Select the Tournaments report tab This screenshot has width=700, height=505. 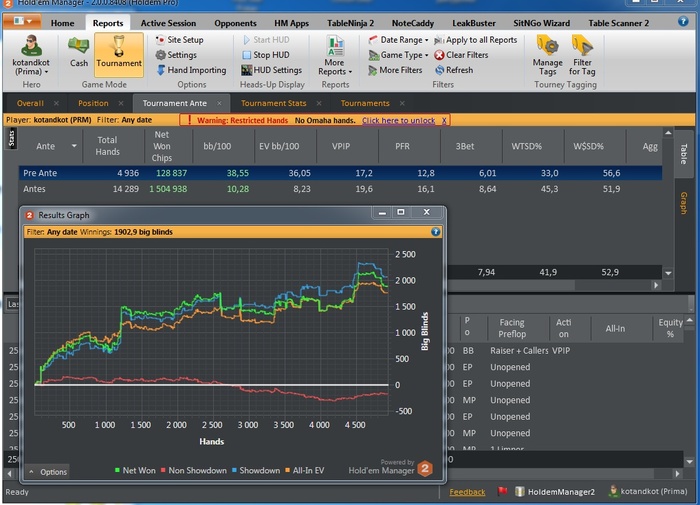click(x=365, y=103)
